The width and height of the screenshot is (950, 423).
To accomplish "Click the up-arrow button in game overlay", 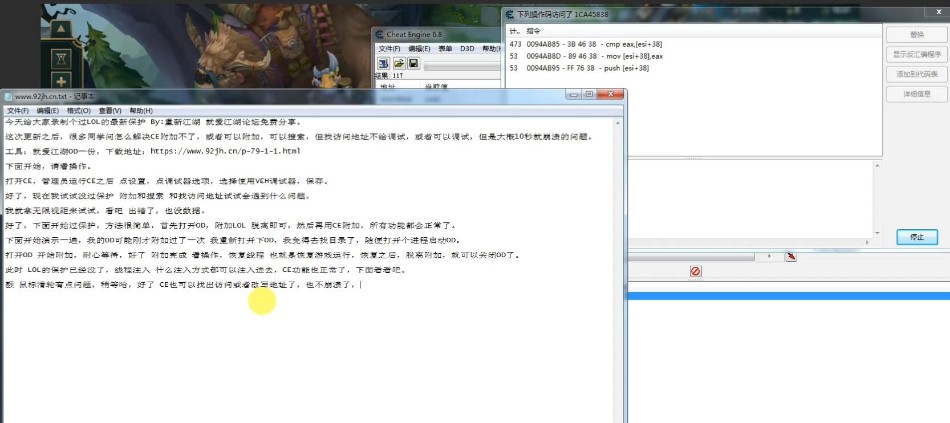I will click(x=61, y=28).
